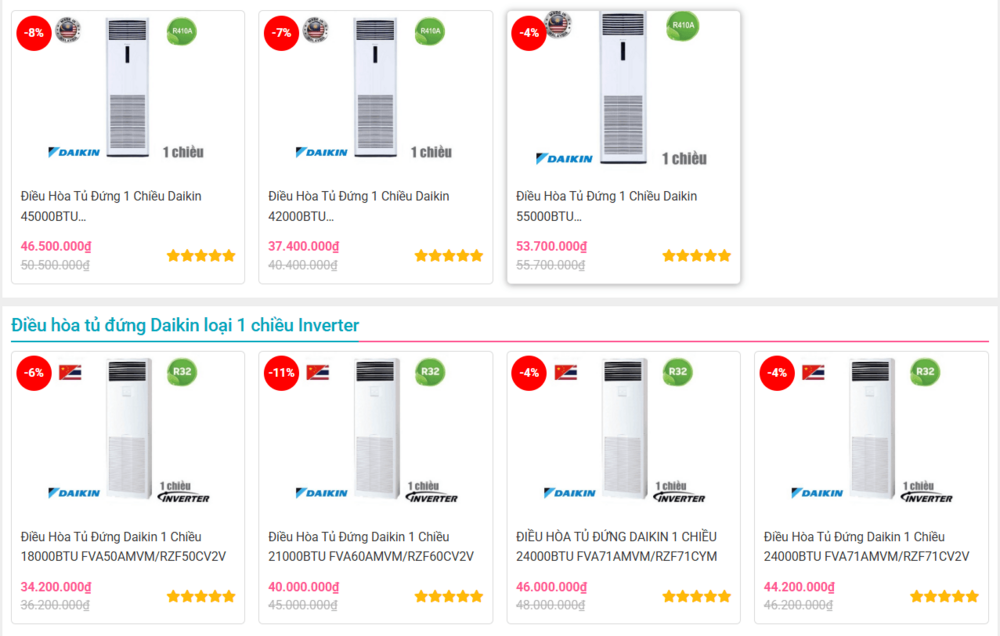
Task: Click the flag icon on the 21000BTU product
Action: click(x=318, y=372)
